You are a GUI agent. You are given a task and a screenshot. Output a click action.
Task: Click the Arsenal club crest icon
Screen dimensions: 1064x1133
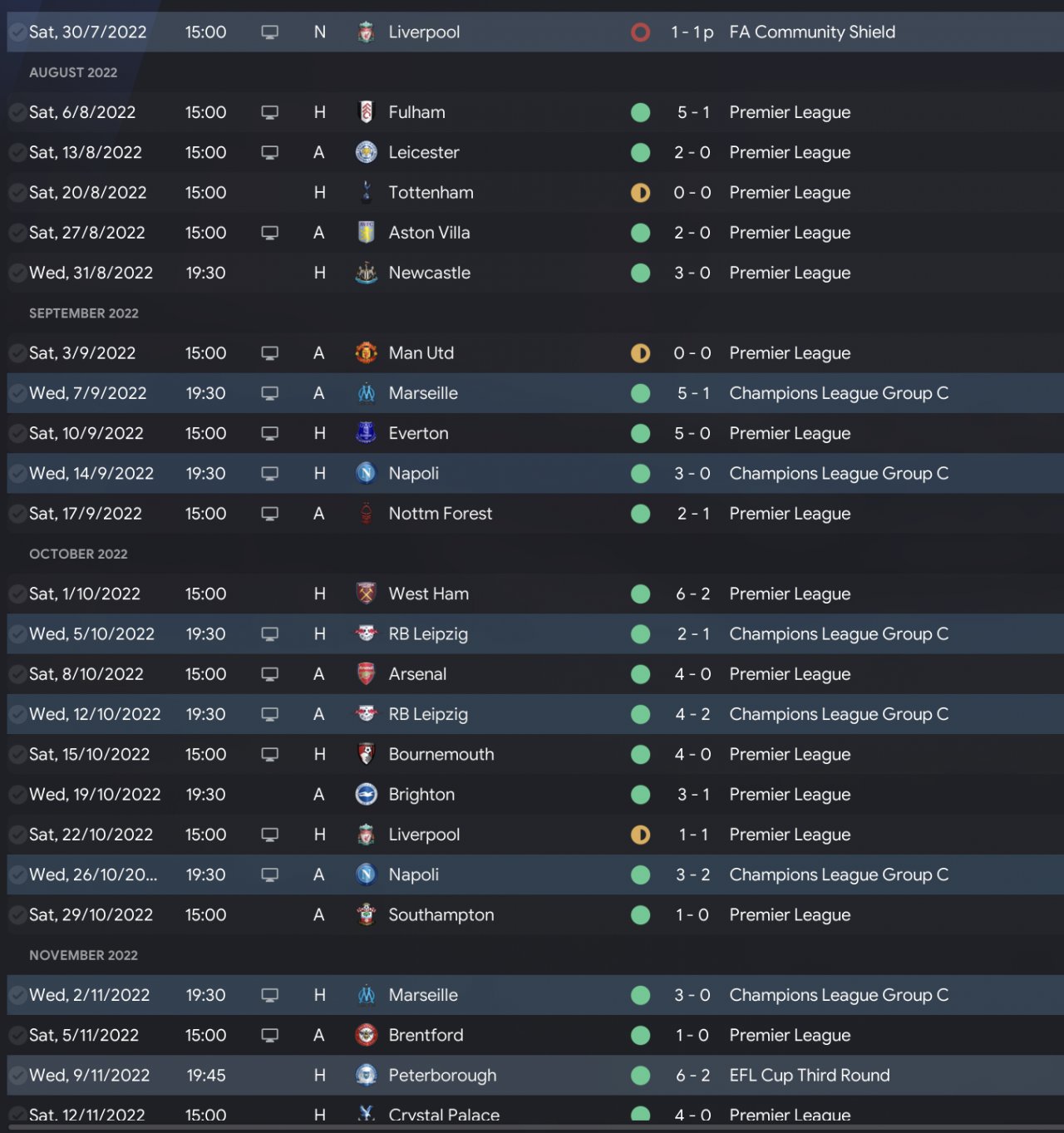(366, 674)
